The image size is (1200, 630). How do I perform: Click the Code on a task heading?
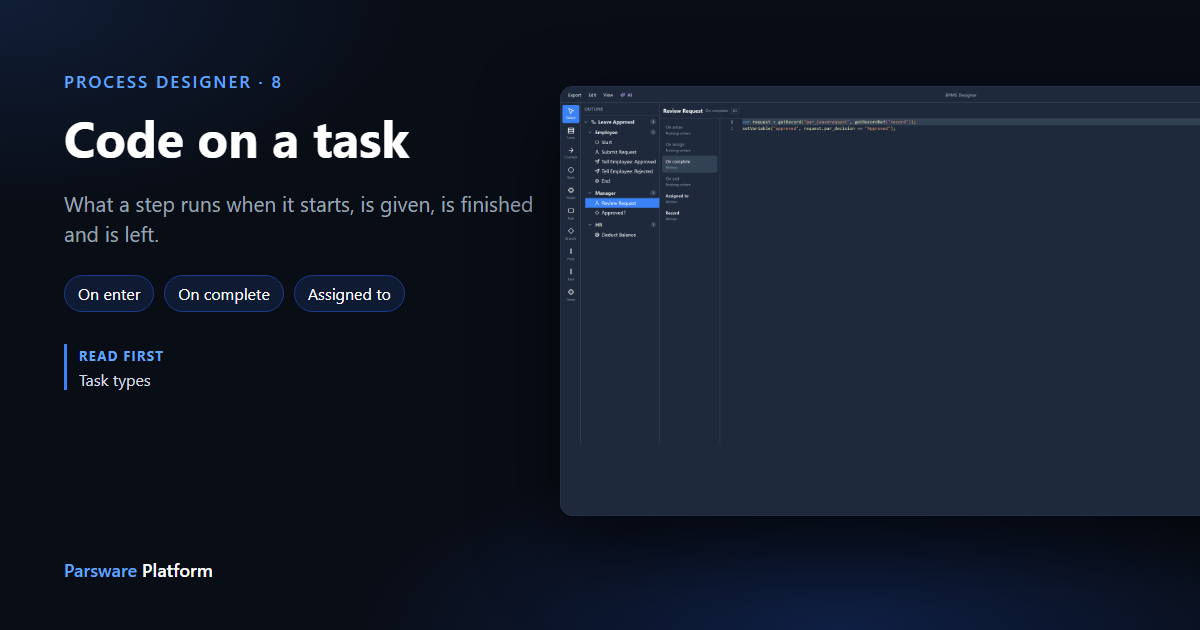[x=237, y=140]
